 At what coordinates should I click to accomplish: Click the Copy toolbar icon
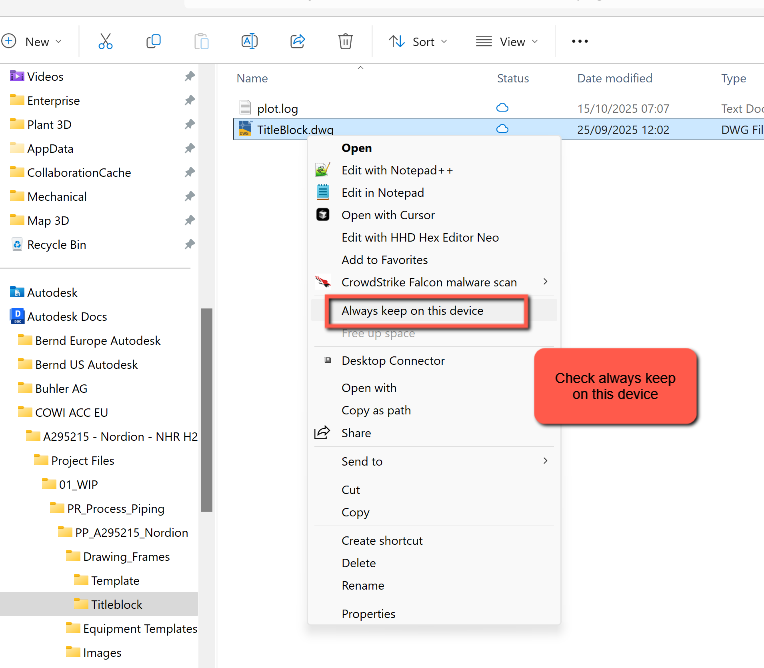point(153,41)
